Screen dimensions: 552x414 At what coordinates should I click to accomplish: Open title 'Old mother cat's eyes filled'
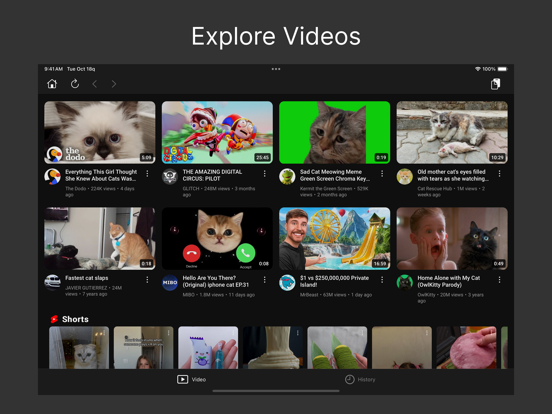click(x=453, y=175)
